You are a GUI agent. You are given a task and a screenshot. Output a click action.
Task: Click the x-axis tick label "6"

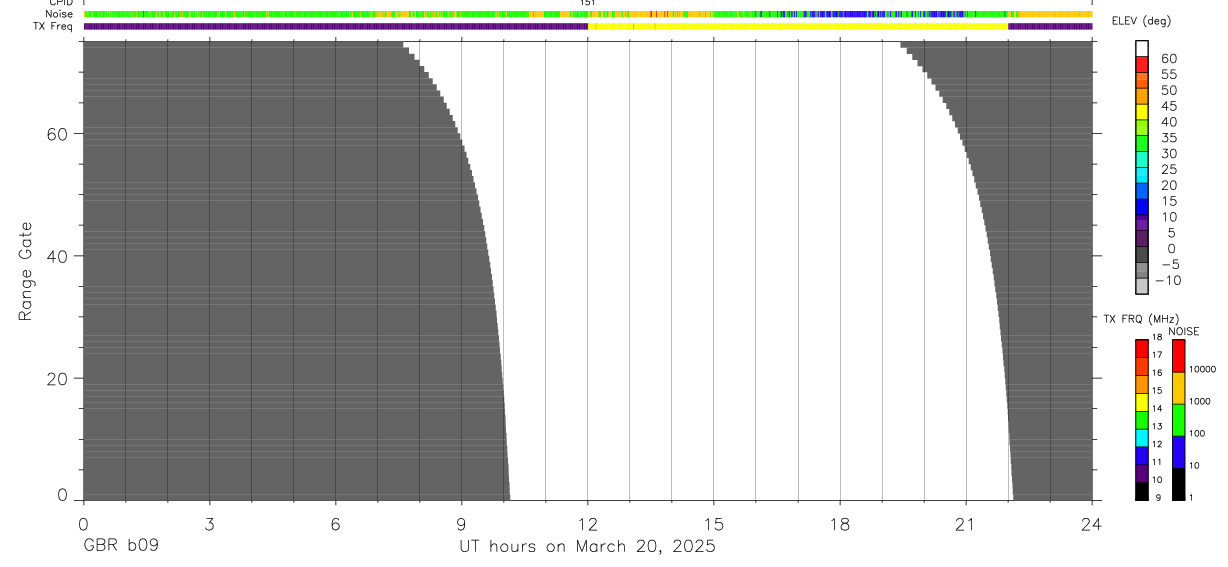click(335, 523)
